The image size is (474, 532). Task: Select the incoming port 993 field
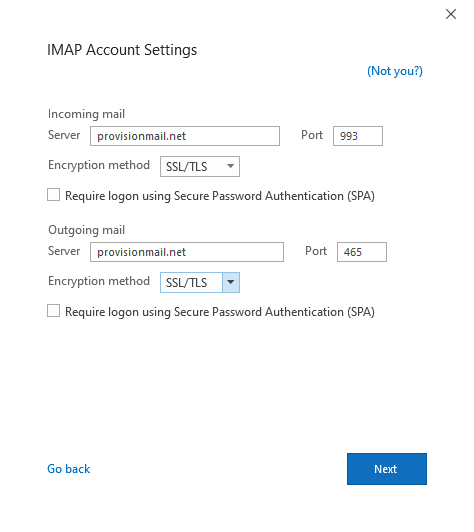(x=358, y=136)
